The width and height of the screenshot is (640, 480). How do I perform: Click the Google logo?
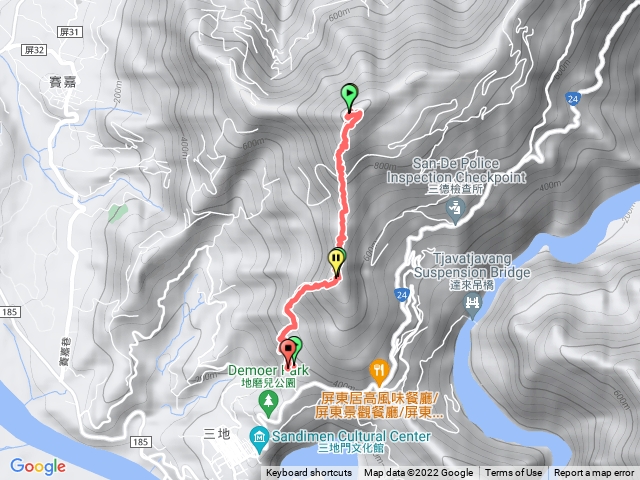[x=38, y=467]
